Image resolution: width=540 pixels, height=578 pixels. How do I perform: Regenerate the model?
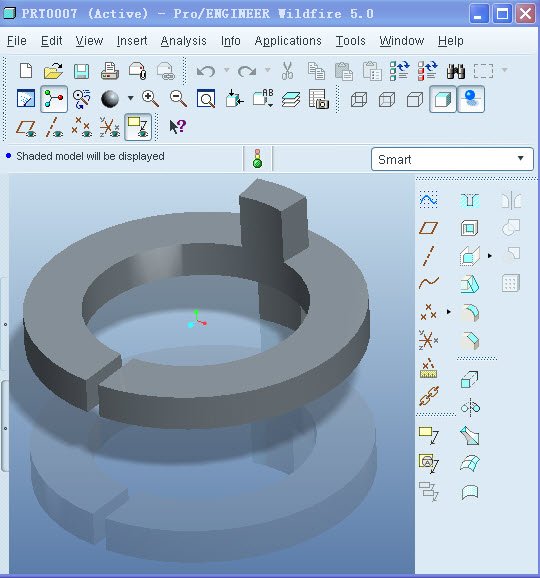point(400,70)
